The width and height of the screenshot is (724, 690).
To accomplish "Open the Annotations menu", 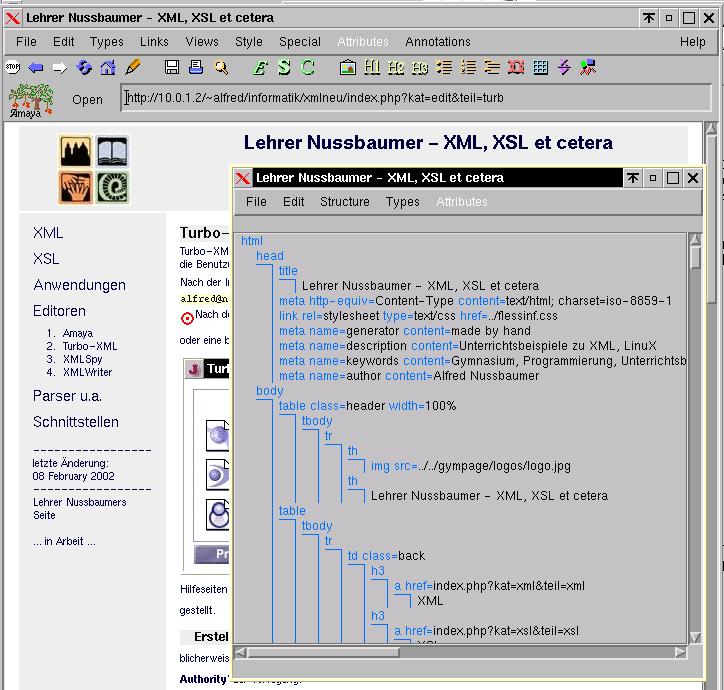I will (x=438, y=42).
